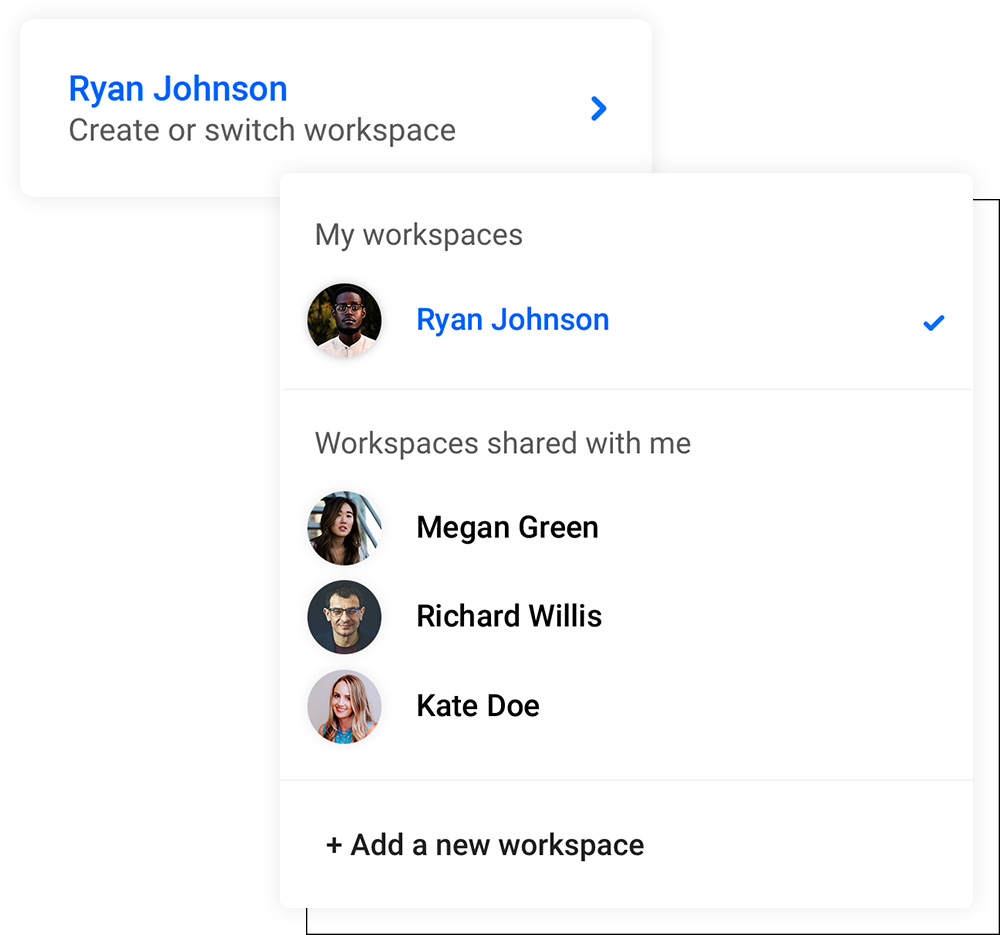Click 'Add a new workspace' text
The width and height of the screenshot is (1000, 935).
[485, 845]
